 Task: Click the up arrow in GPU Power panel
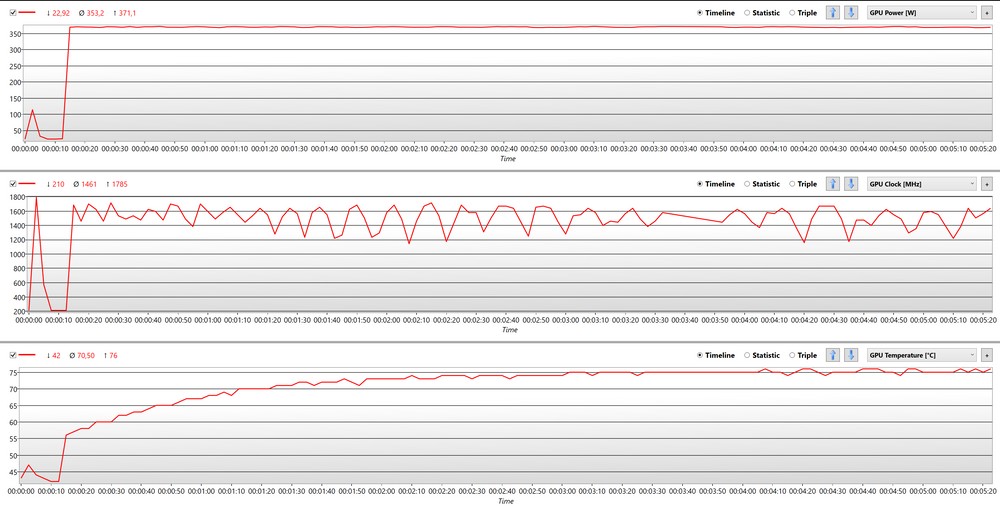[832, 13]
